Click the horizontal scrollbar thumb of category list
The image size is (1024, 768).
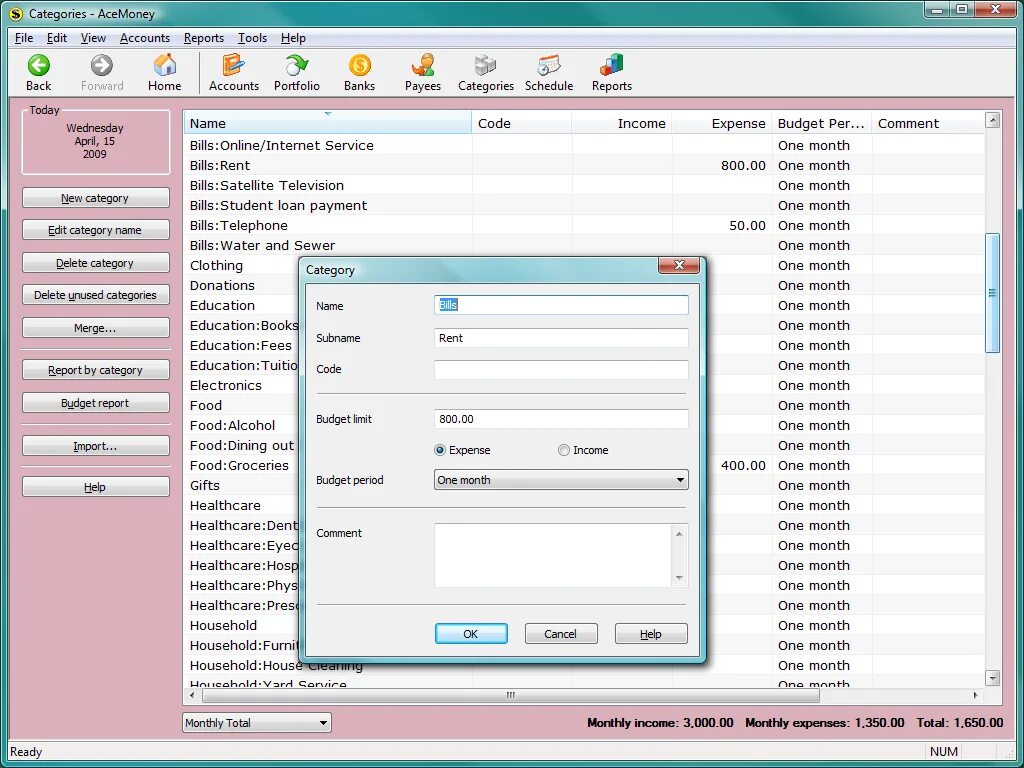tap(511, 696)
